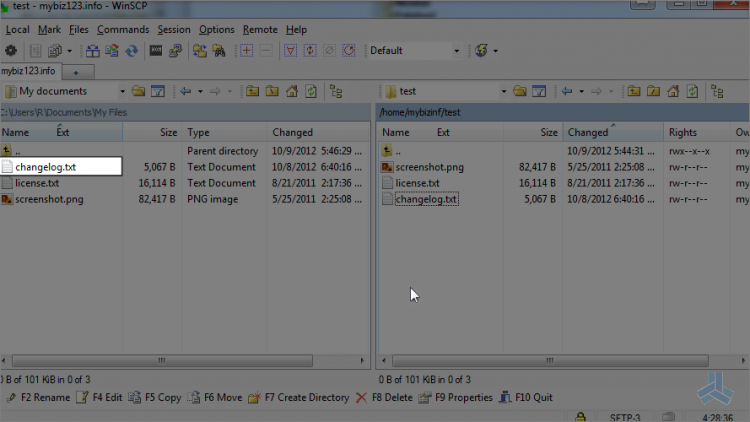Image resolution: width=750 pixels, height=422 pixels.
Task: Sort the remote panel by Rights column
Action: (x=696, y=132)
